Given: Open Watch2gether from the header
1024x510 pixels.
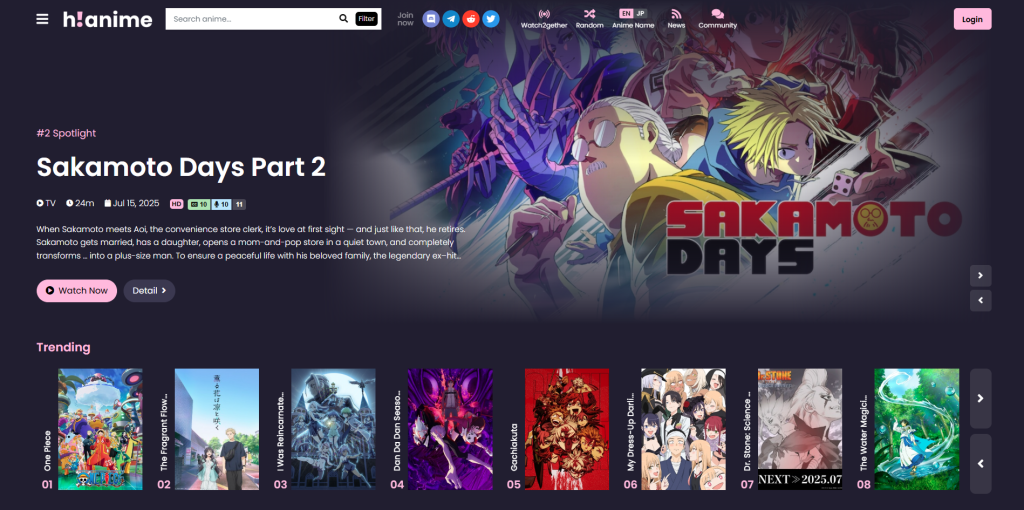Looking at the screenshot, I should click(x=544, y=18).
